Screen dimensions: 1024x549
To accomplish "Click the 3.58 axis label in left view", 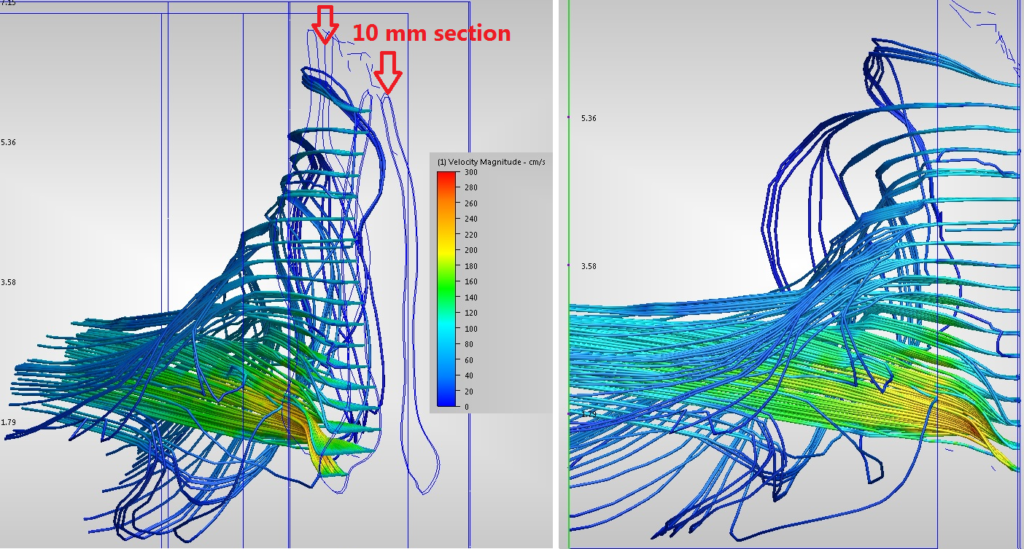I will coord(9,282).
